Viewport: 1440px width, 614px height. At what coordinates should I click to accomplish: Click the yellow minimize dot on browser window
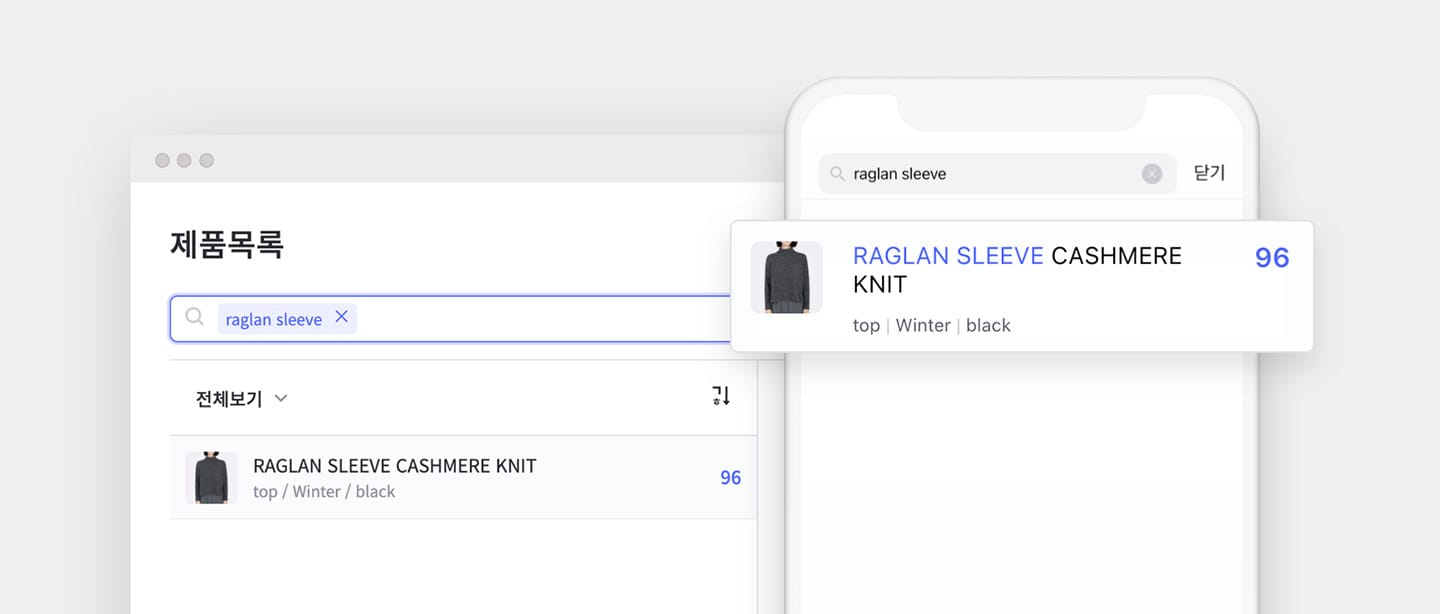(x=184, y=159)
